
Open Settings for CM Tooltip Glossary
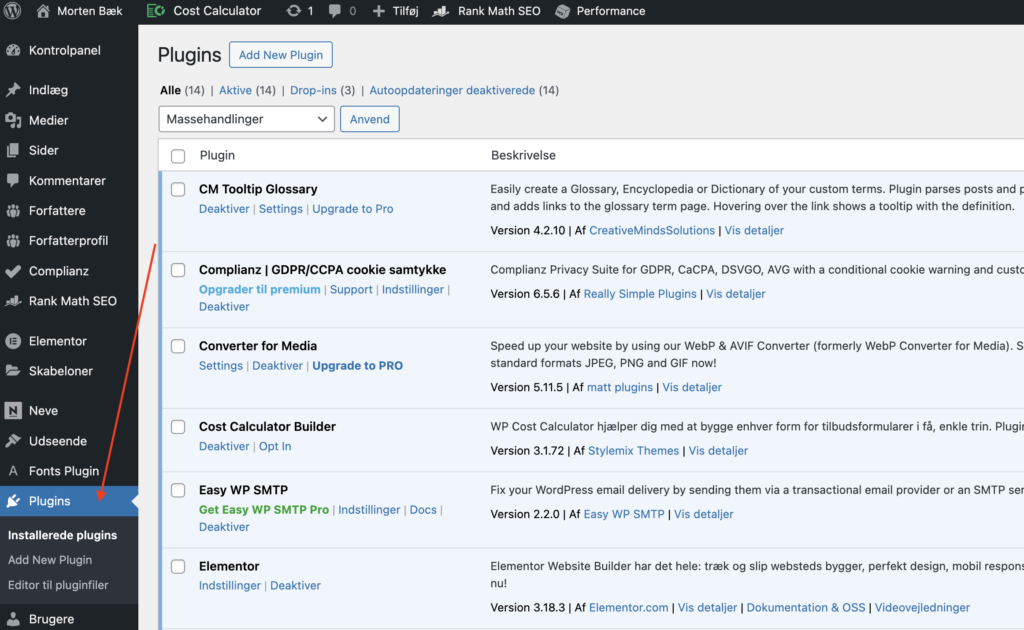point(281,209)
